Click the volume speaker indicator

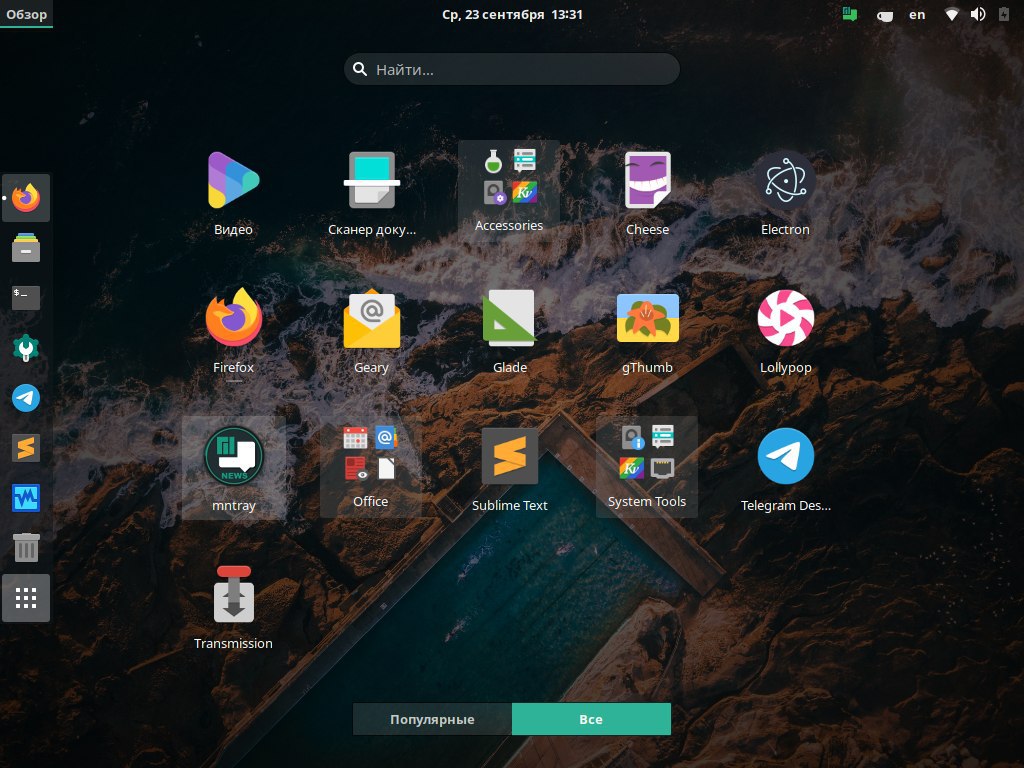pyautogui.click(x=978, y=14)
